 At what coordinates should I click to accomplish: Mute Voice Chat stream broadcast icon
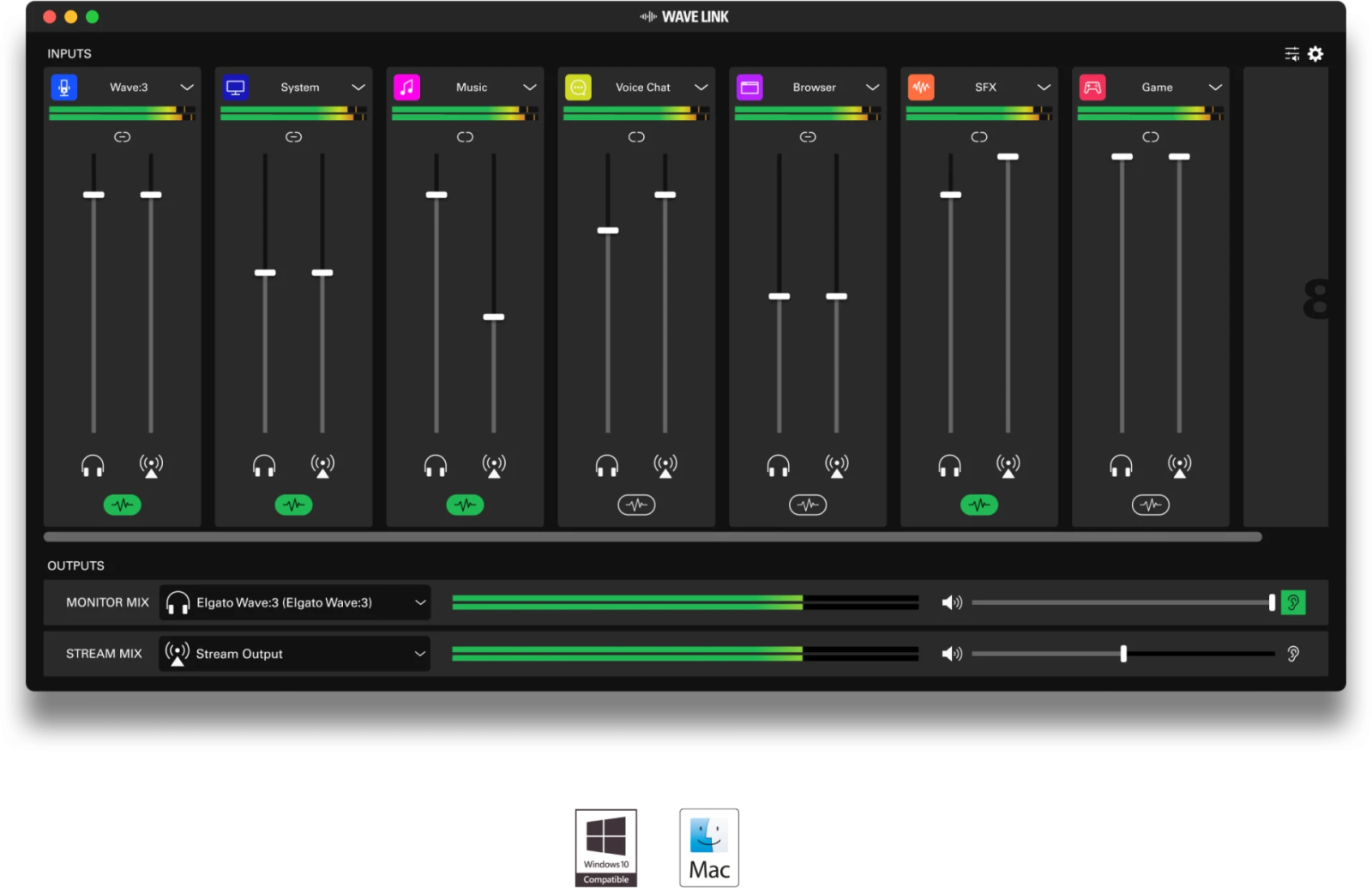click(x=665, y=466)
